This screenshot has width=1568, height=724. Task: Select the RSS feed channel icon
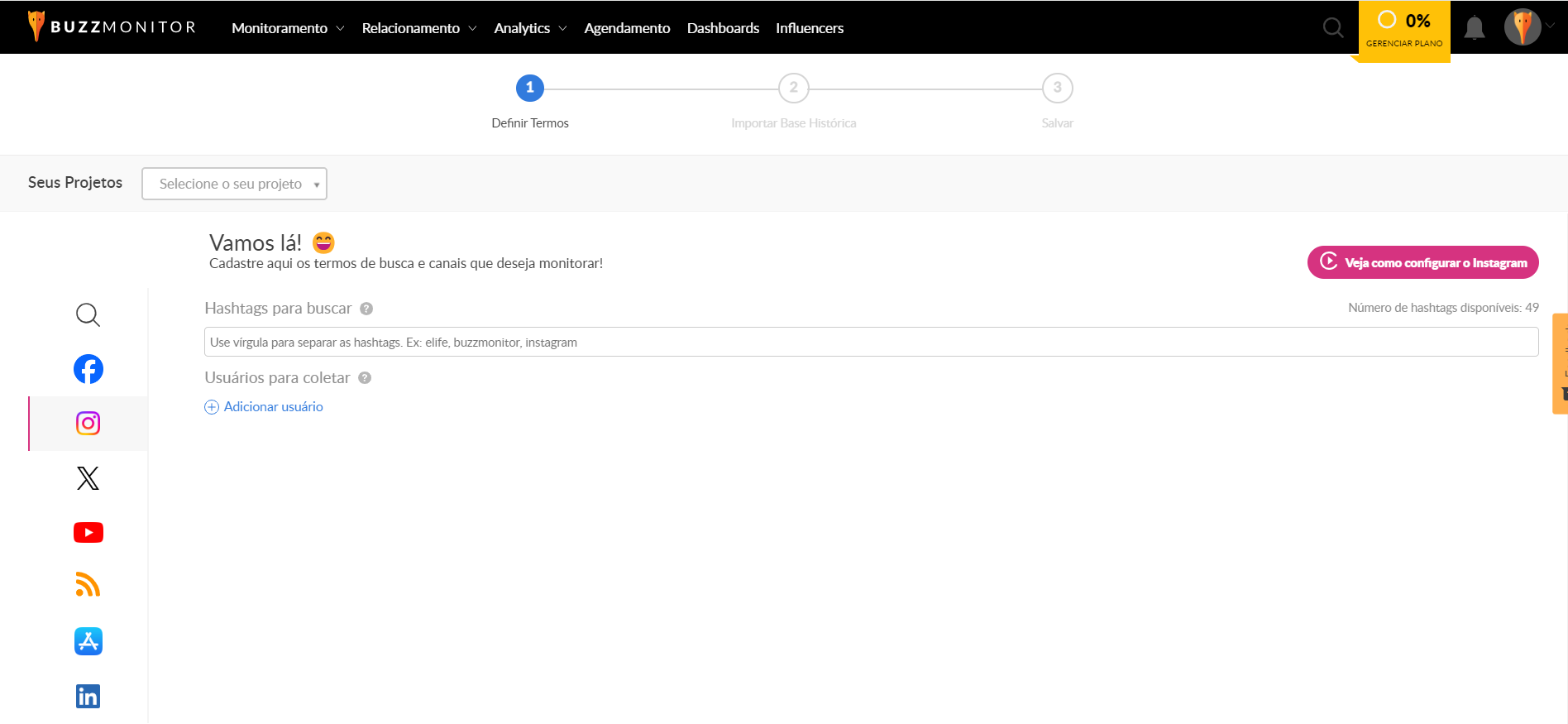tap(88, 585)
